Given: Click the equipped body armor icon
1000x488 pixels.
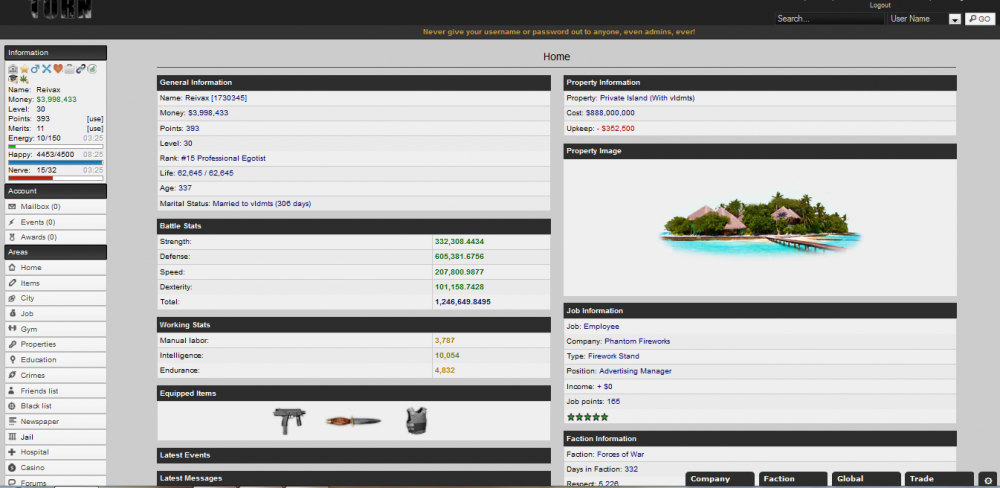Looking at the screenshot, I should pos(416,420).
